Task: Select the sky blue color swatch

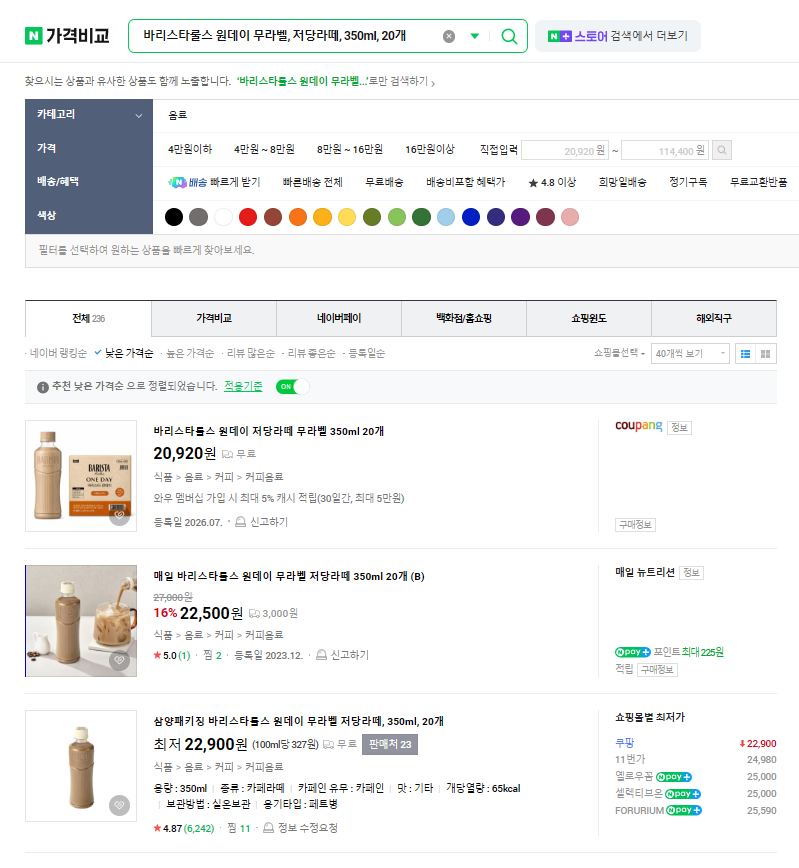Action: [x=446, y=217]
